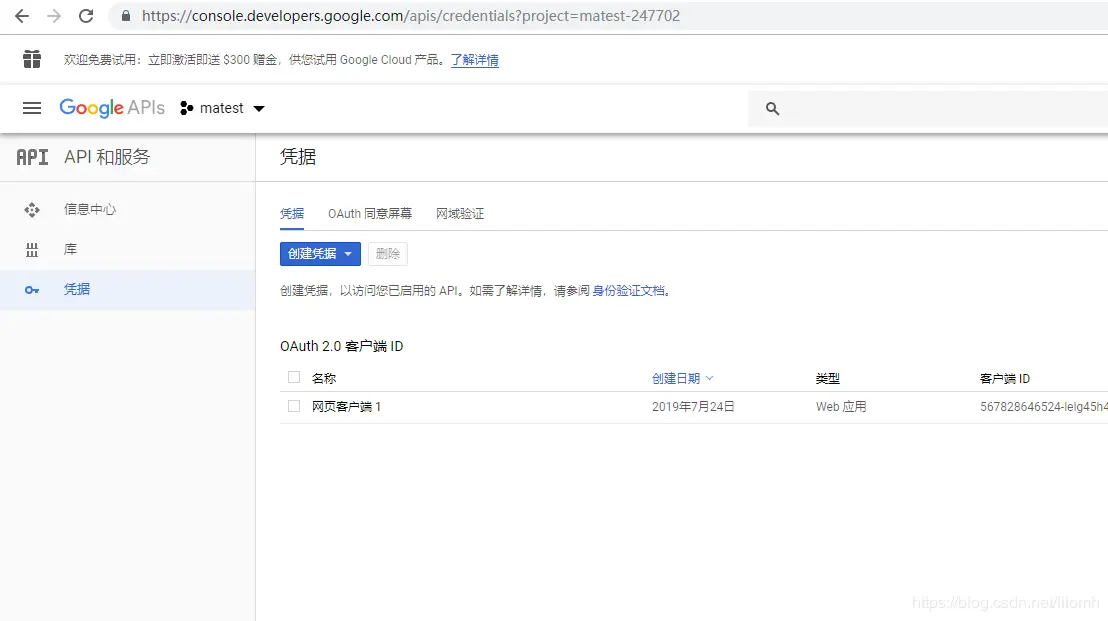1108x621 pixels.
Task: Click the 删除 button
Action: [388, 254]
